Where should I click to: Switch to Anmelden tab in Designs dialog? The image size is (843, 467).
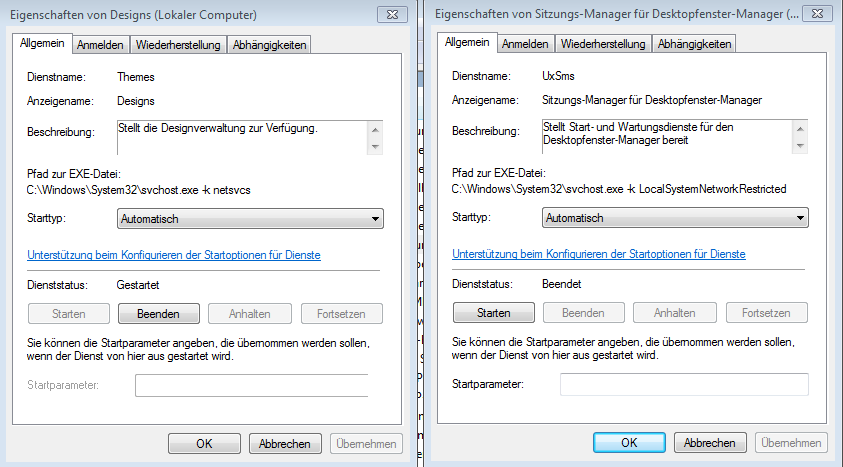click(100, 45)
